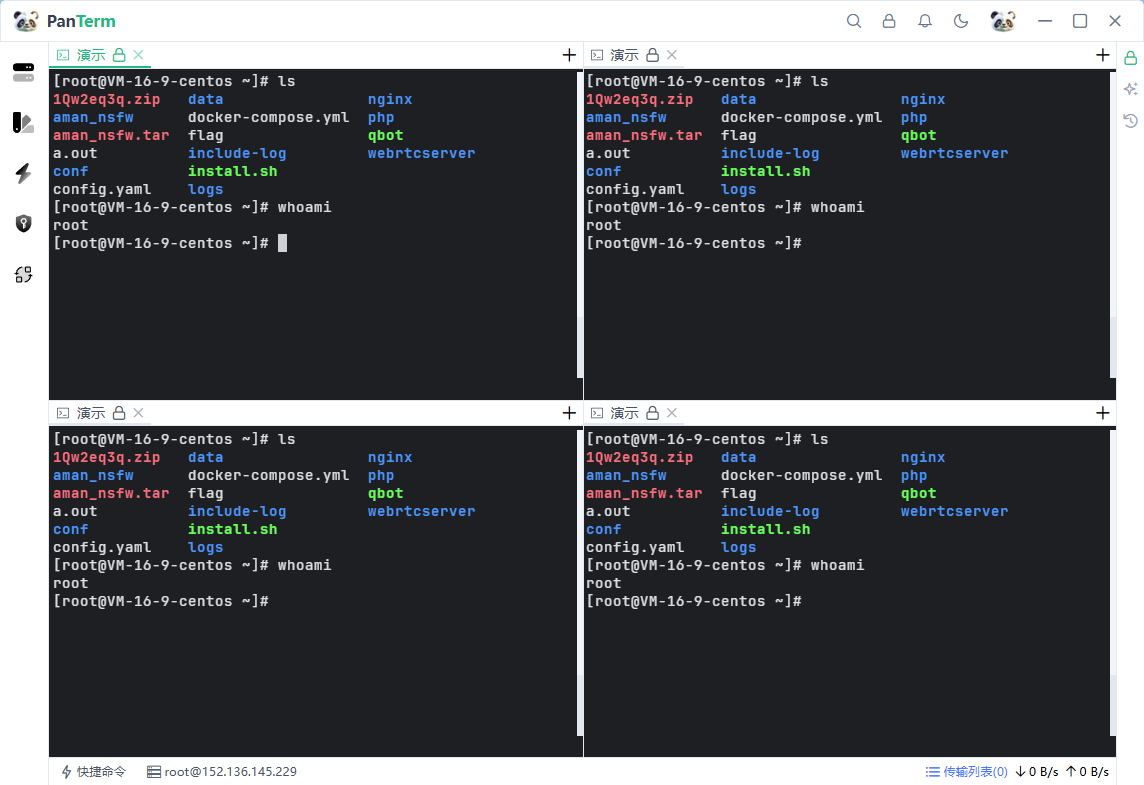Expand the 传输列表(0) transfer list
1144x785 pixels.
click(966, 772)
